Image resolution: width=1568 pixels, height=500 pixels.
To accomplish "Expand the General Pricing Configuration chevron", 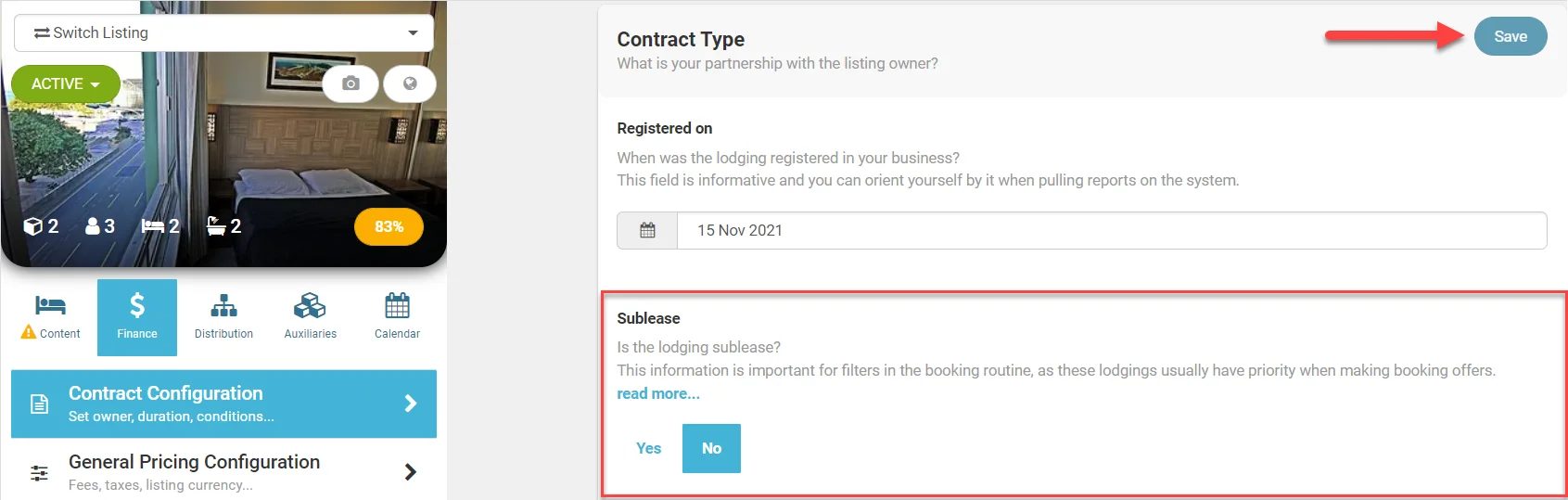I will (411, 472).
